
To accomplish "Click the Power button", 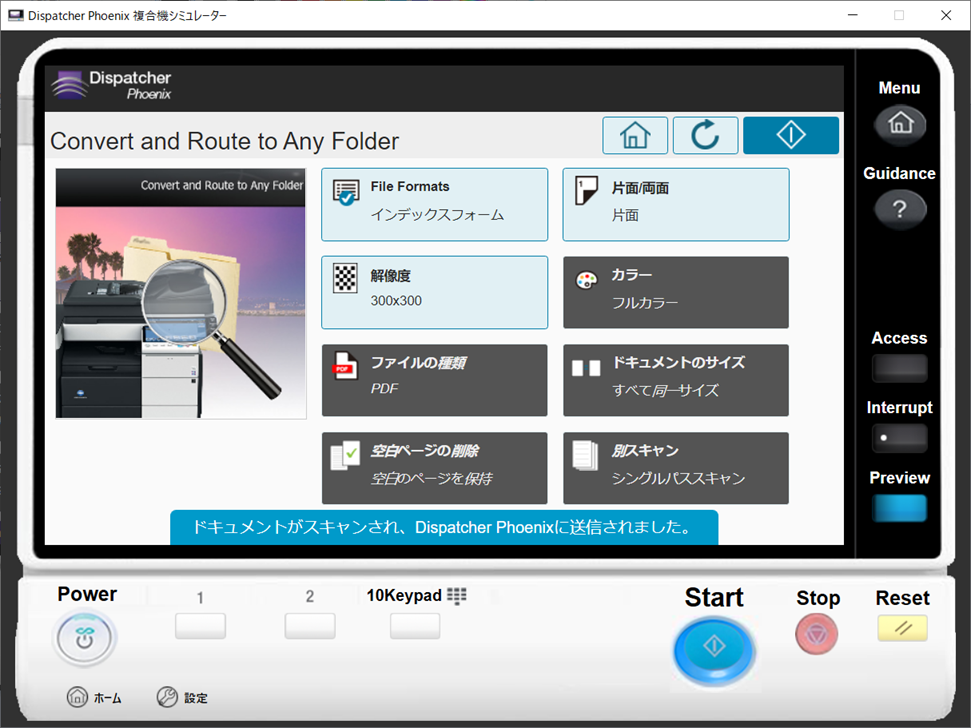I will point(84,638).
